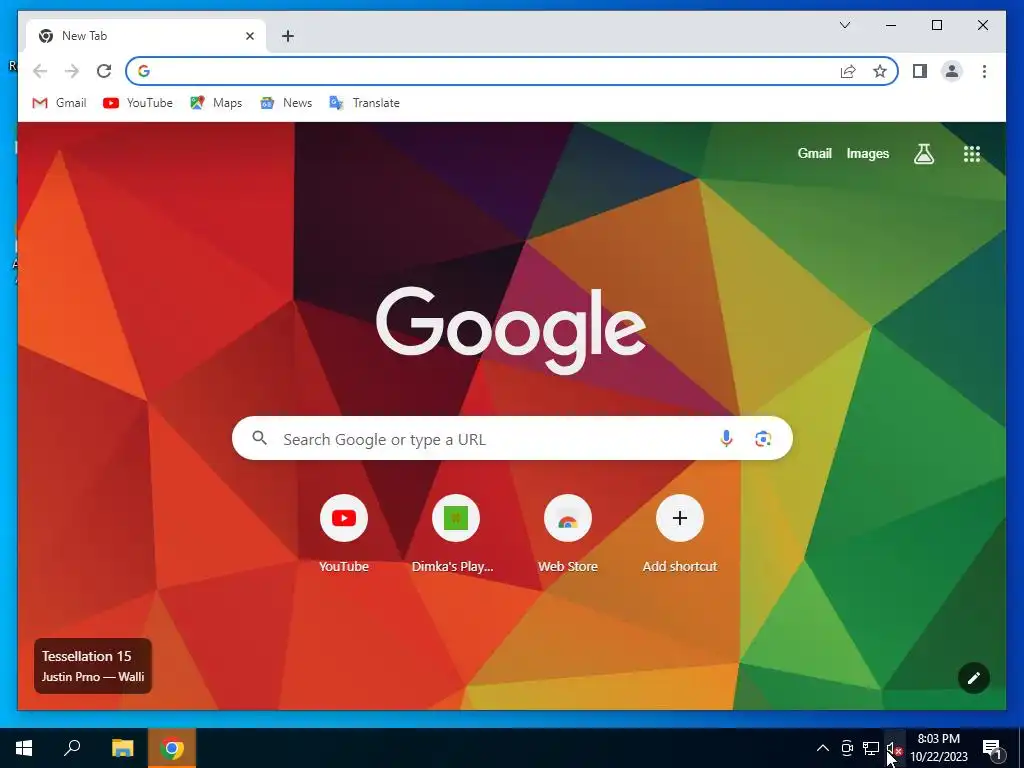Open the Windows Start menu

tap(24, 748)
